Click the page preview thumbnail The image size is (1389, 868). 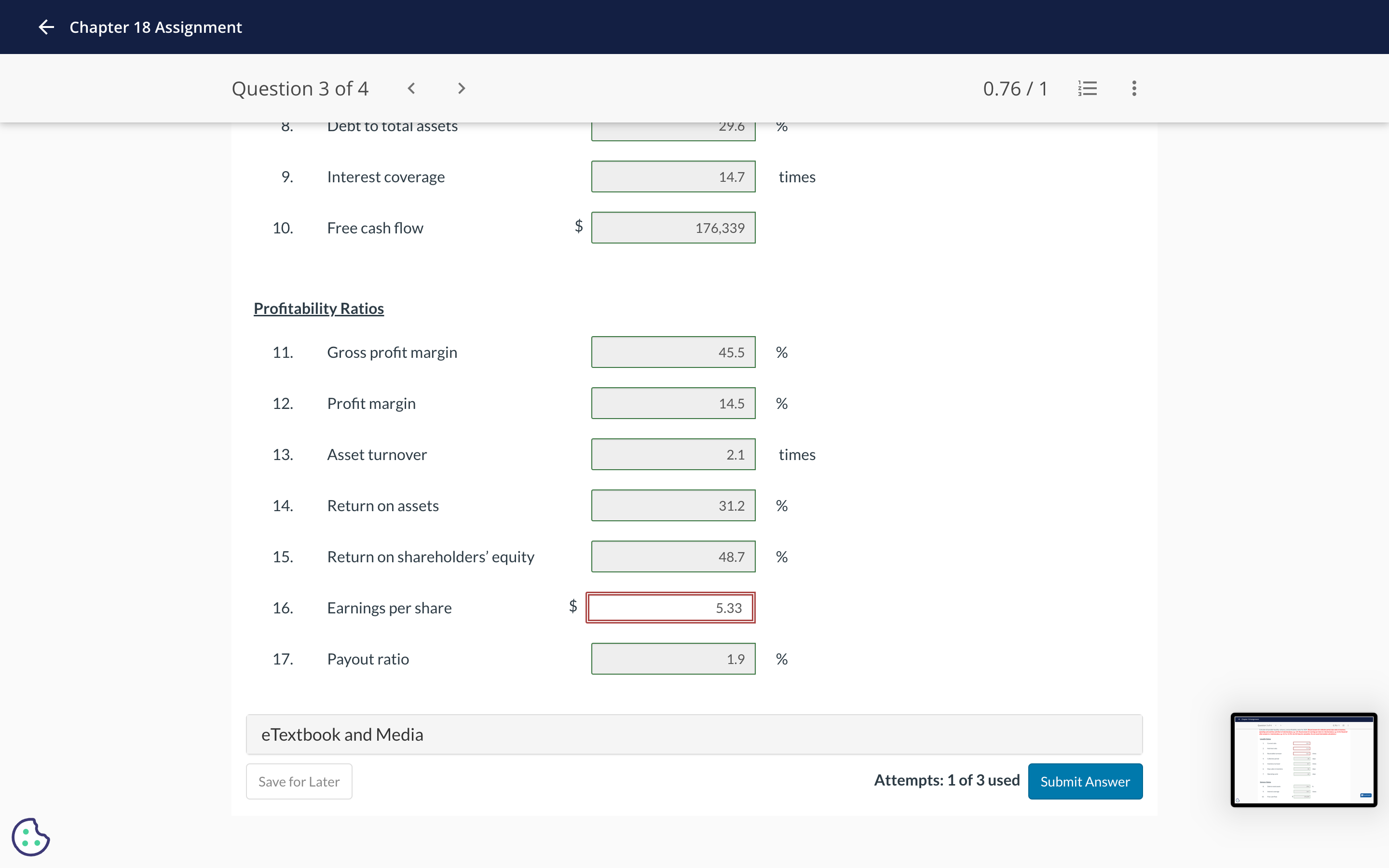[x=1303, y=759]
